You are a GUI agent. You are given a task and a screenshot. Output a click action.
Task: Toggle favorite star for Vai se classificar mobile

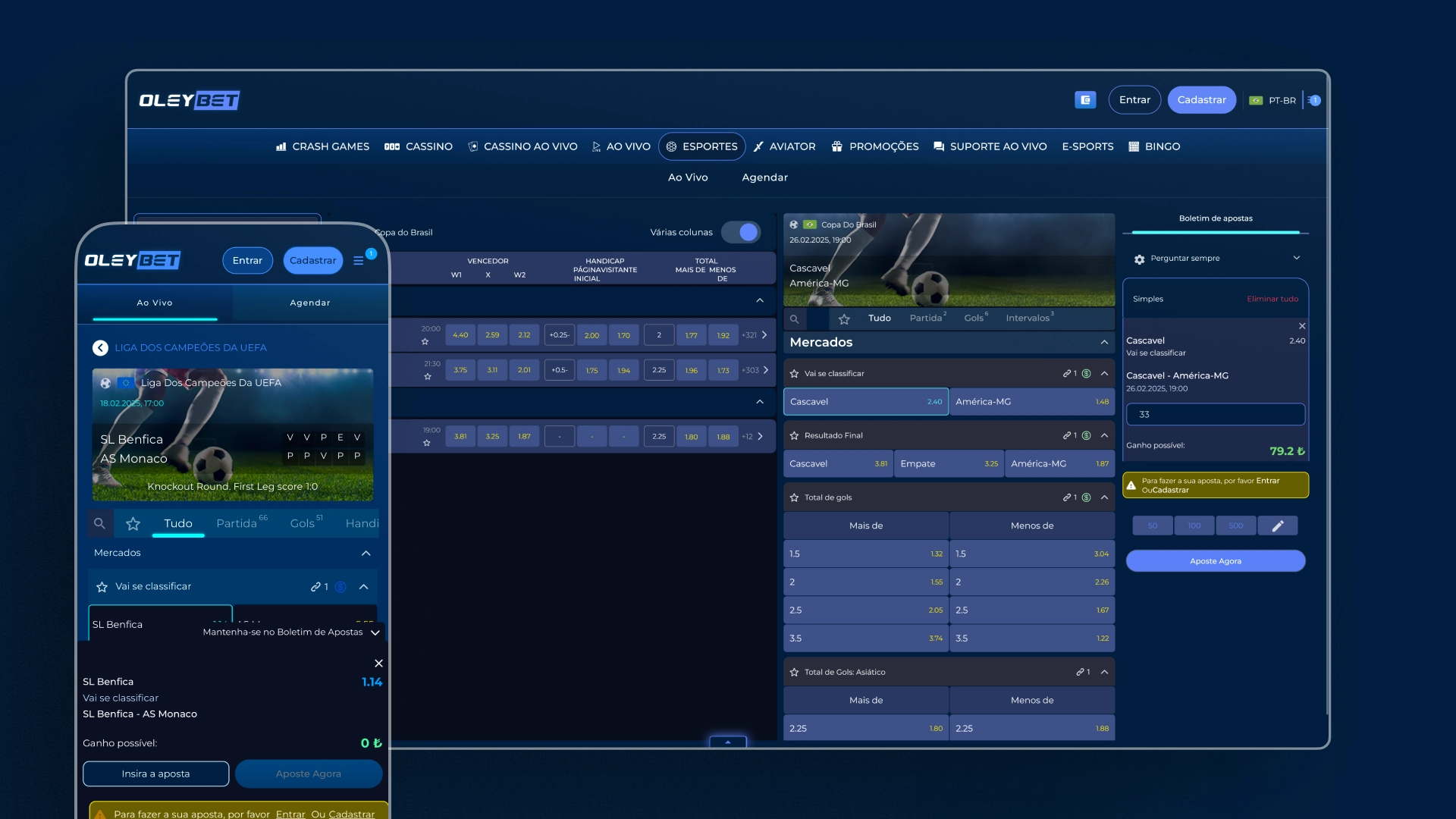102,587
